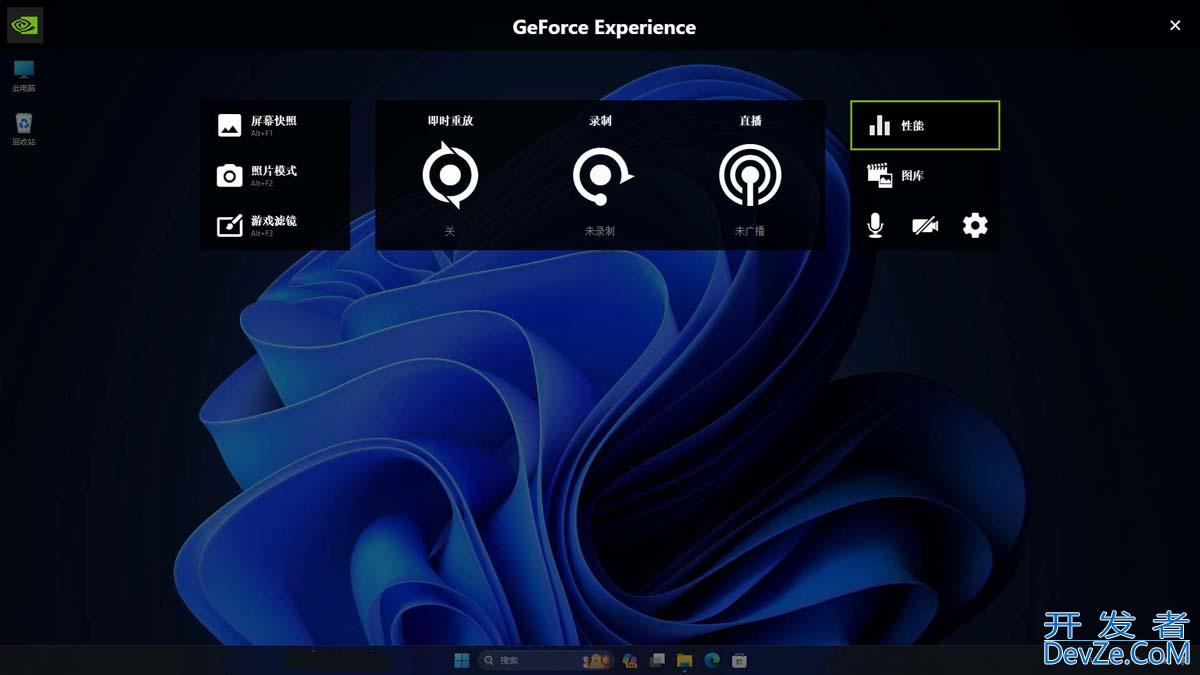Open Copilot icon on taskbar
This screenshot has width=1200, height=675.
(x=630, y=660)
